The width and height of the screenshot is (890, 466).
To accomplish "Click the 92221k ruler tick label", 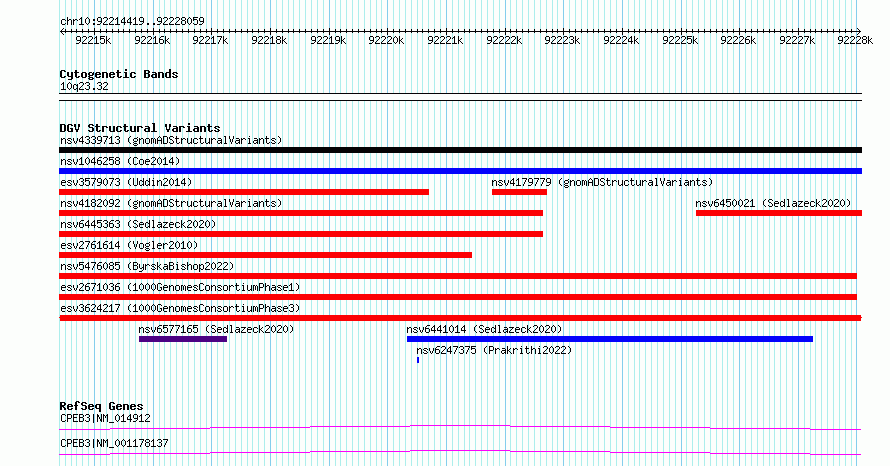I will click(x=445, y=40).
